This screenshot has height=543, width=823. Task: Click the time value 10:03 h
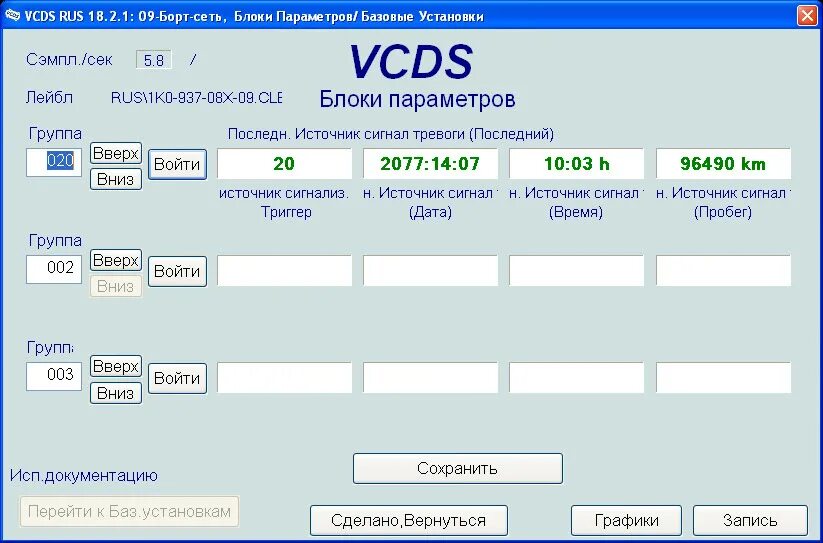point(576,164)
